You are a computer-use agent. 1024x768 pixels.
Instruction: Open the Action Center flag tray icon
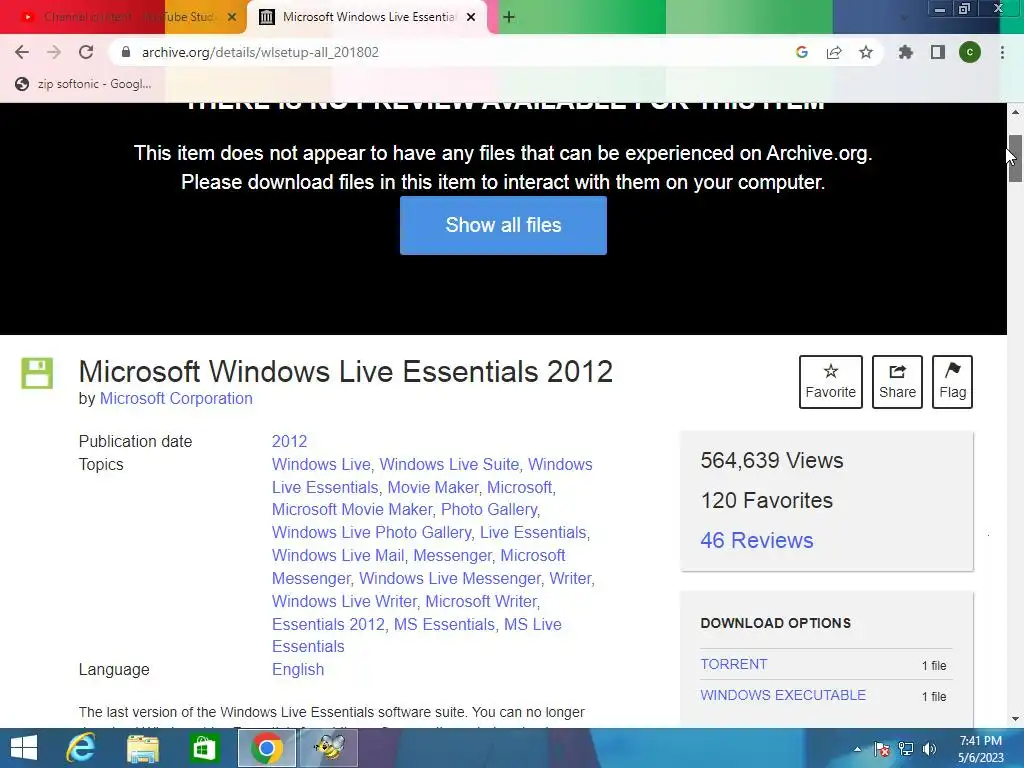[x=882, y=749]
